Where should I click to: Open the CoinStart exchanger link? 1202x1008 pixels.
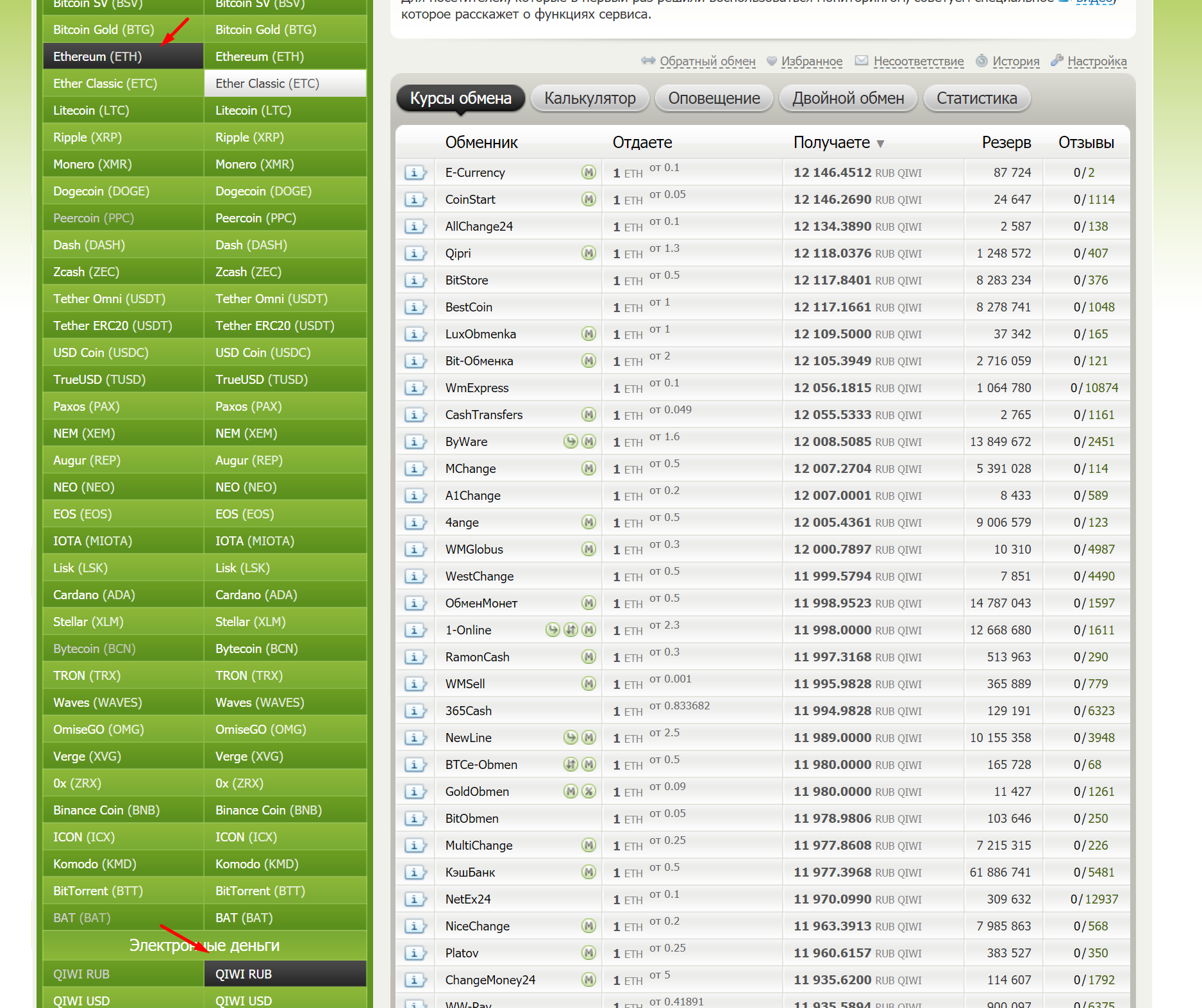(470, 199)
